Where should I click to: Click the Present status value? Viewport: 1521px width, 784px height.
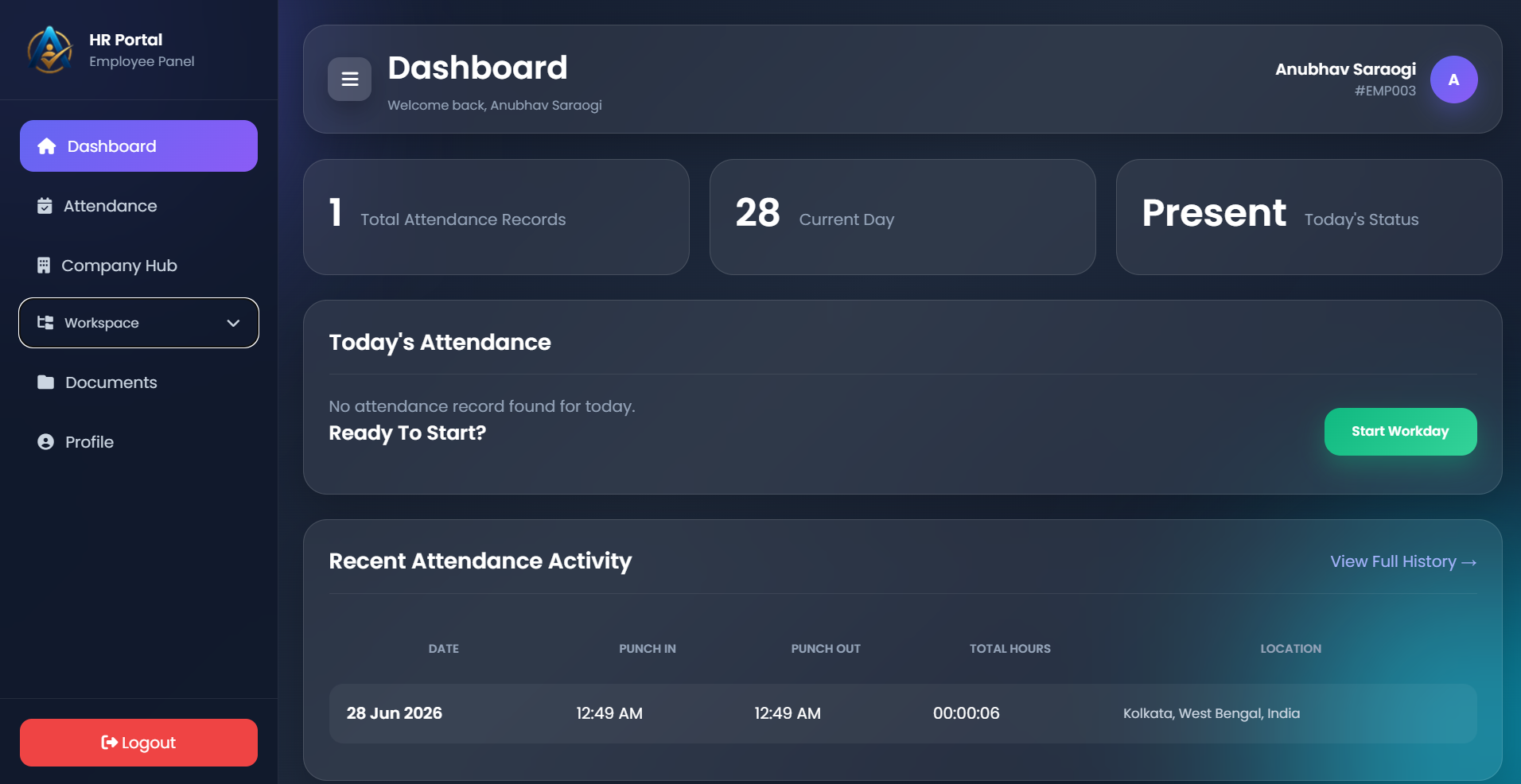1214,213
